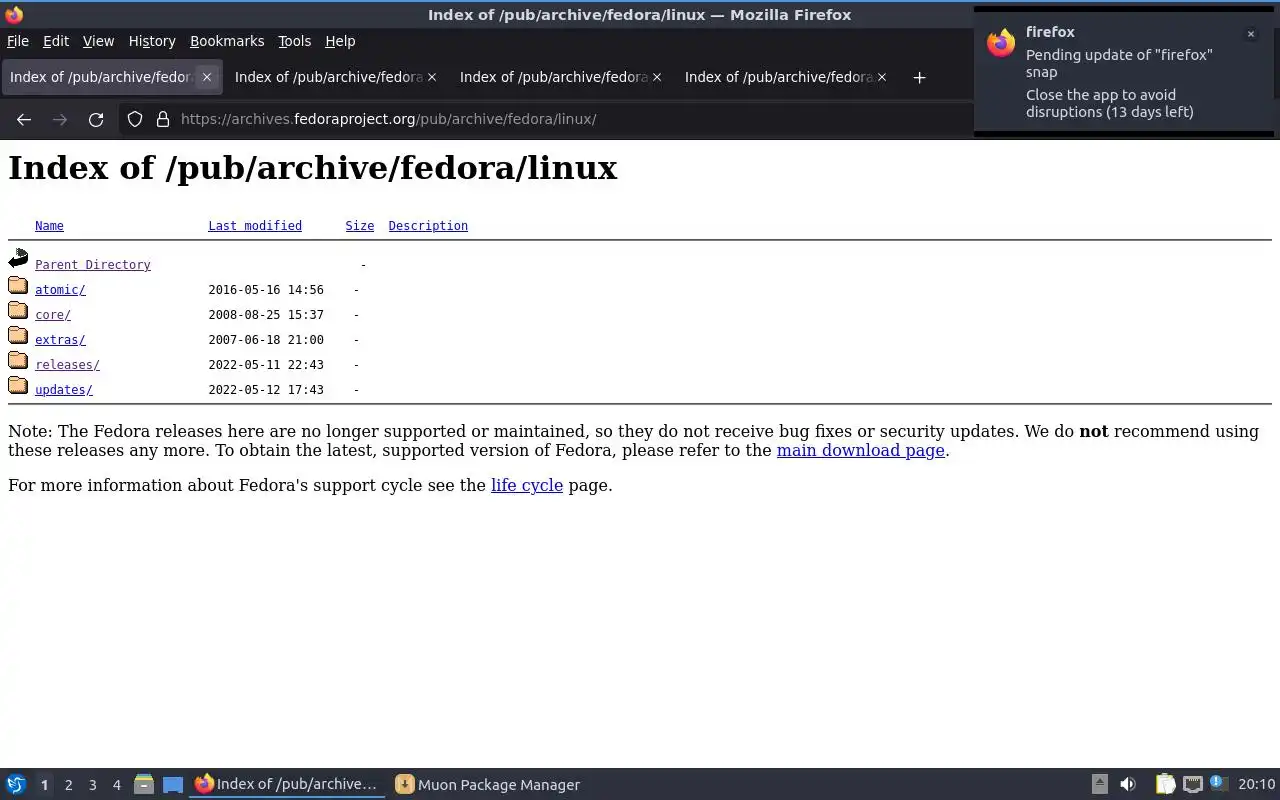Click the volume speaker tray icon
This screenshot has height=800, width=1280.
[x=1128, y=785]
